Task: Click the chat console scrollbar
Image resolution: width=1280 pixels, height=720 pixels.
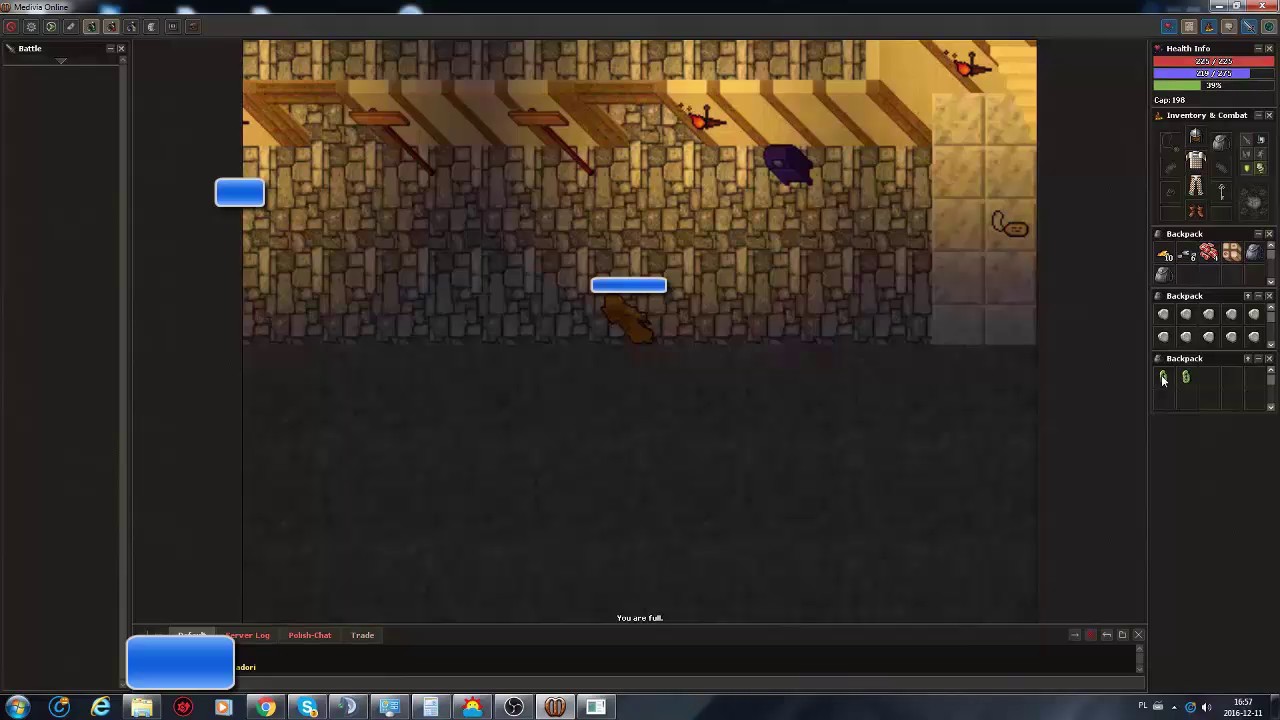Action: (x=1139, y=660)
